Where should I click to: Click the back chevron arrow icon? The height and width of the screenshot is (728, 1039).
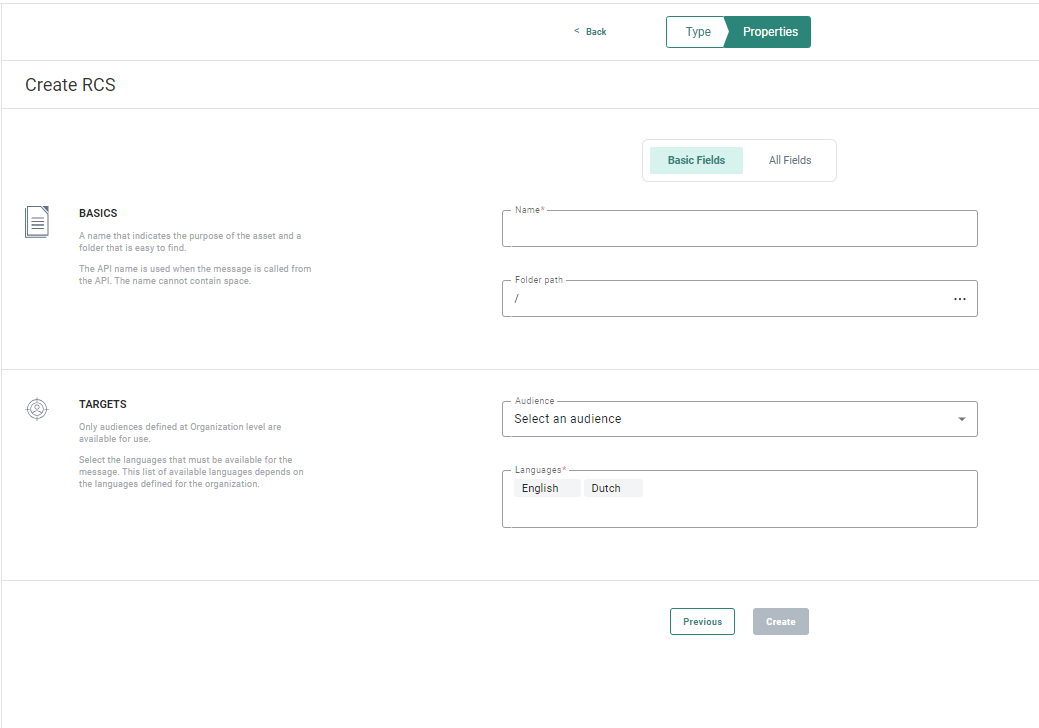(x=576, y=31)
